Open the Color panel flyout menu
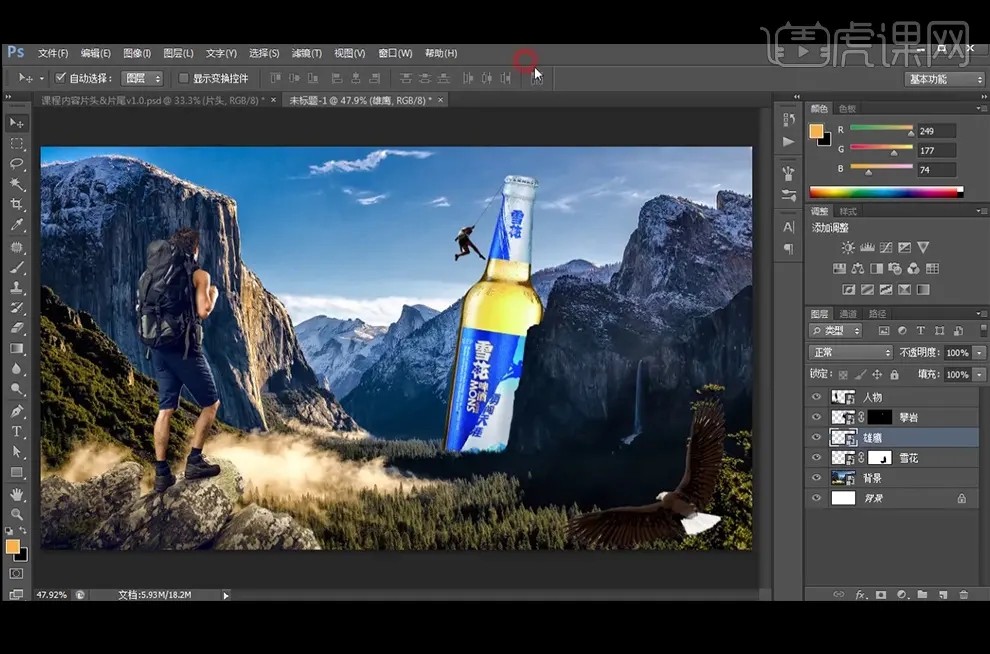 click(x=981, y=108)
